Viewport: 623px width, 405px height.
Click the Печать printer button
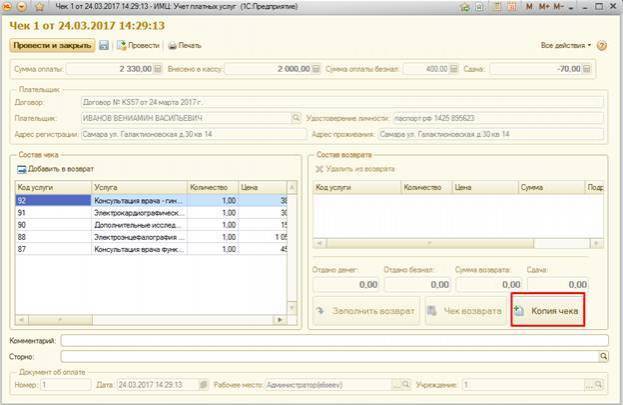[184, 46]
